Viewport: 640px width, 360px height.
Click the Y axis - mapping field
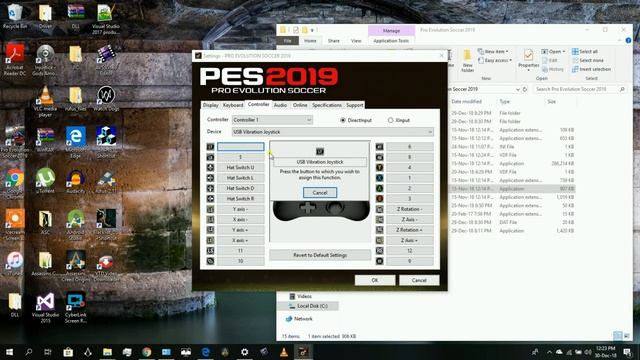(240, 209)
